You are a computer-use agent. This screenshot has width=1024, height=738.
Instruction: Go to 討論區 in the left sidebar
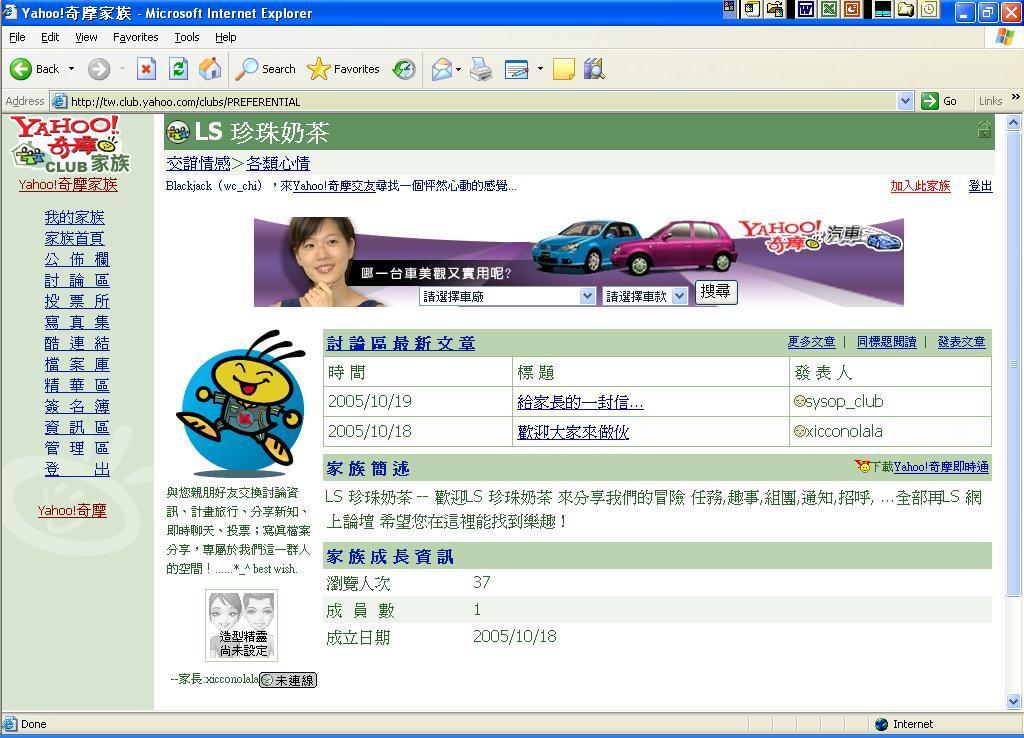(77, 280)
